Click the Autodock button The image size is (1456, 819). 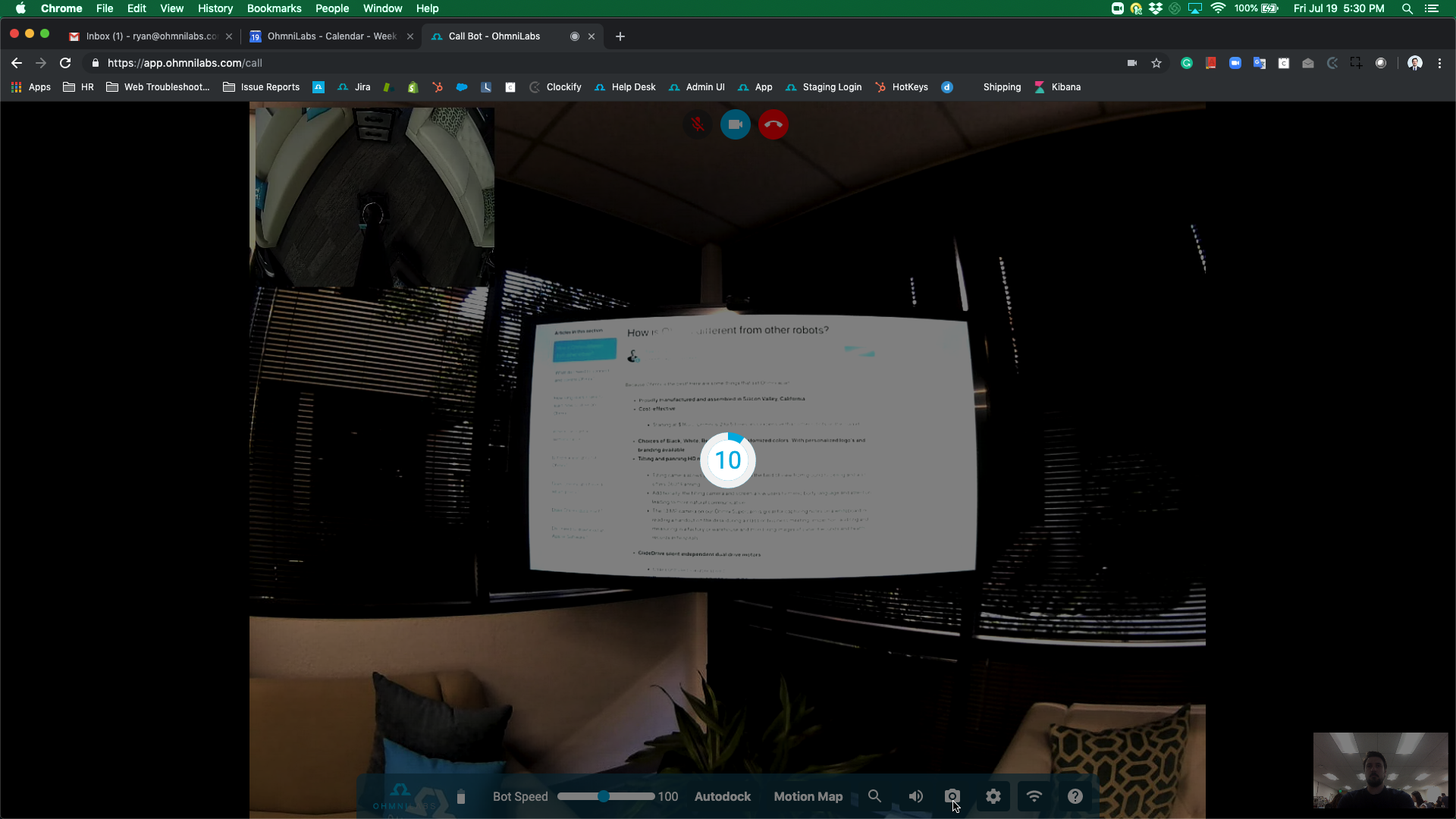[x=722, y=796]
